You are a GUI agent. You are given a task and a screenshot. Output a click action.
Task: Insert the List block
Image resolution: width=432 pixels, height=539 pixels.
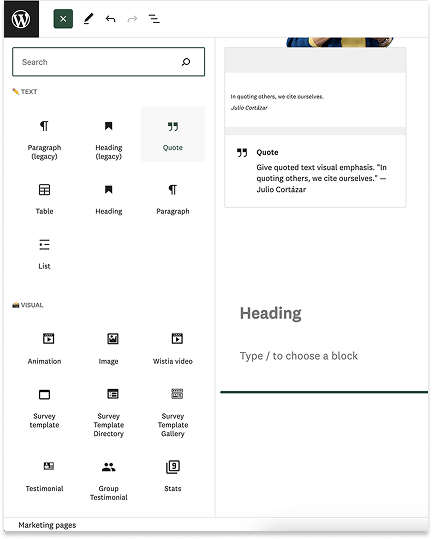tap(44, 254)
